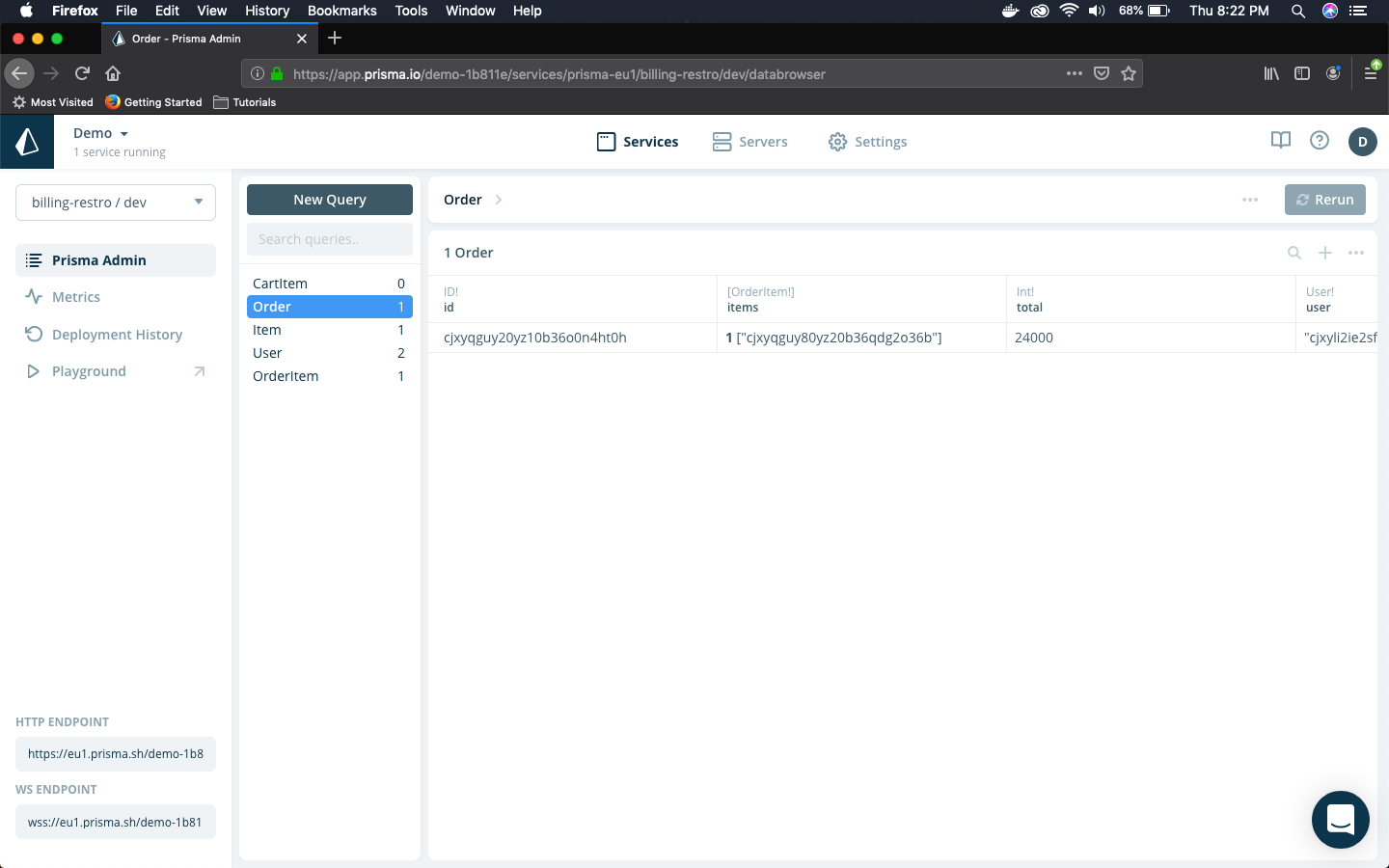Open Getting Started bookmark
1389x868 pixels.
tap(154, 102)
